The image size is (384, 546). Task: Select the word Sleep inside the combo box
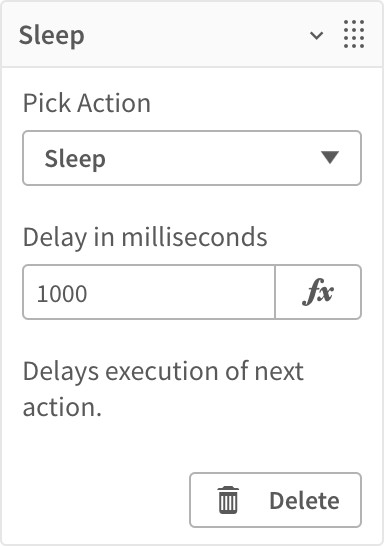pyautogui.click(x=75, y=159)
